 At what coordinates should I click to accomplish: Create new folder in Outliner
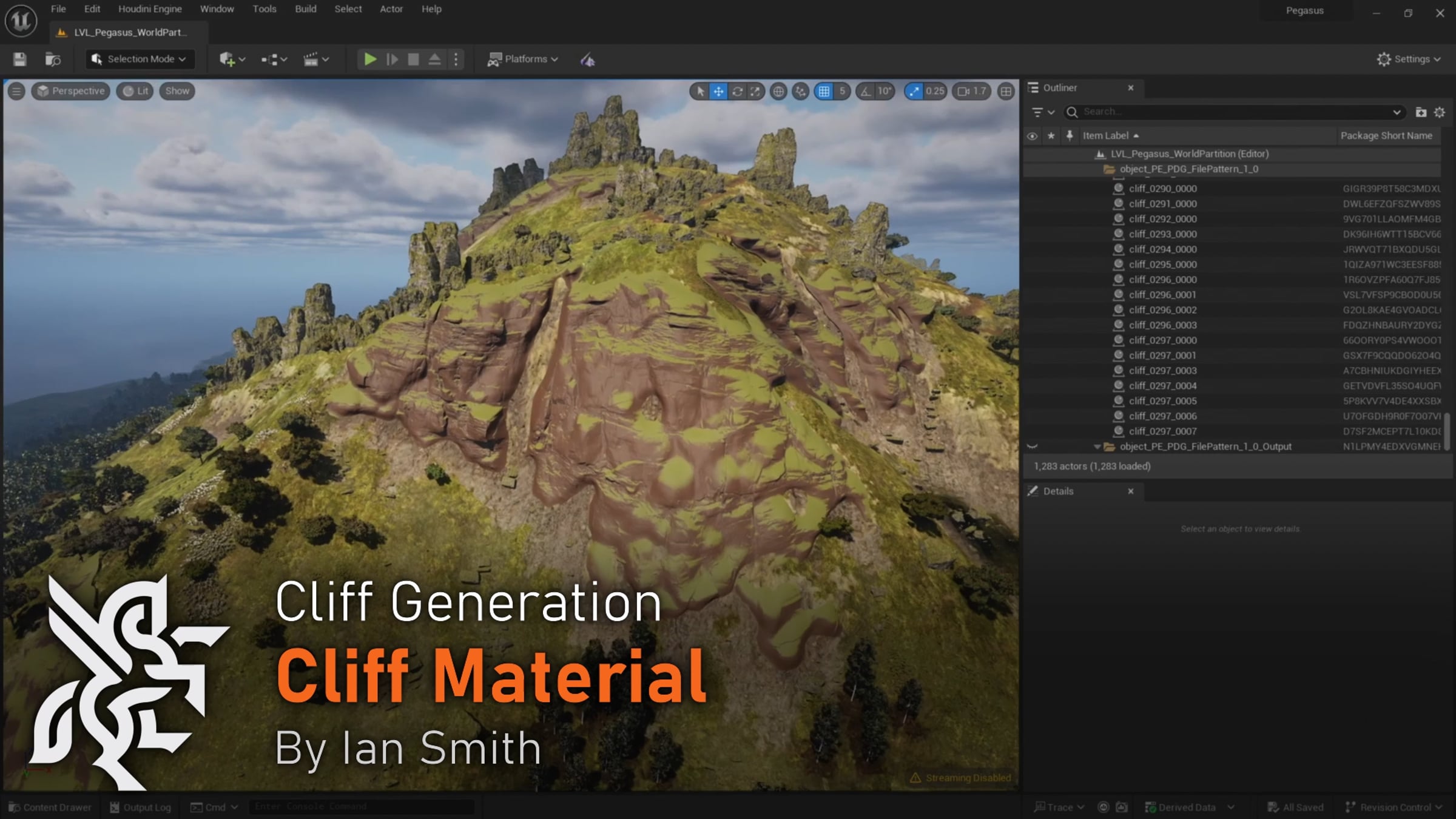tap(1420, 112)
